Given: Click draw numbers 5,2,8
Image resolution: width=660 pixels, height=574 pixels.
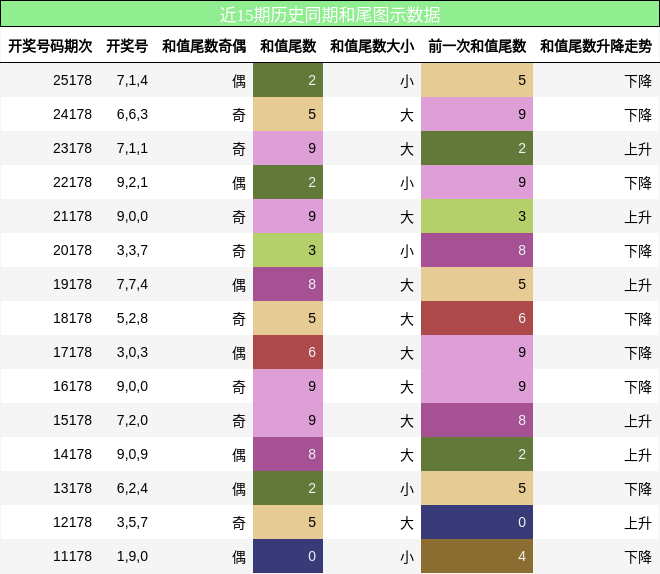Looking at the screenshot, I should [x=132, y=319].
